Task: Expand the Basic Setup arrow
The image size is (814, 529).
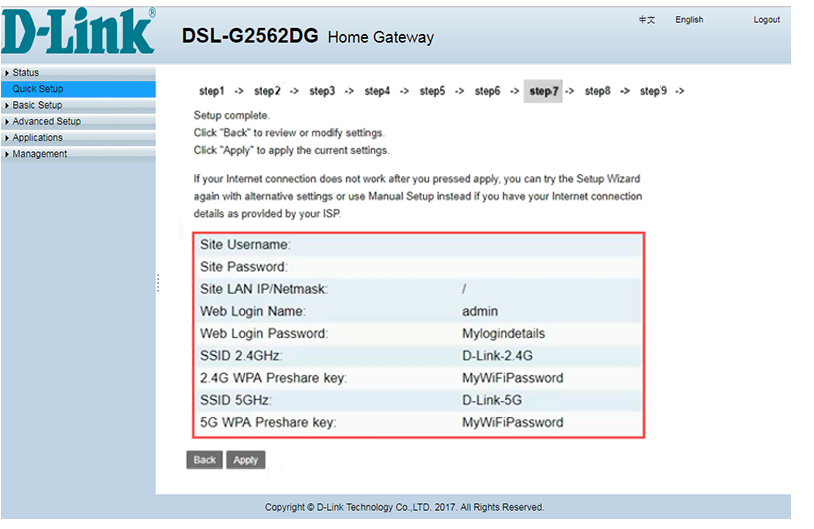Action: 7,106
